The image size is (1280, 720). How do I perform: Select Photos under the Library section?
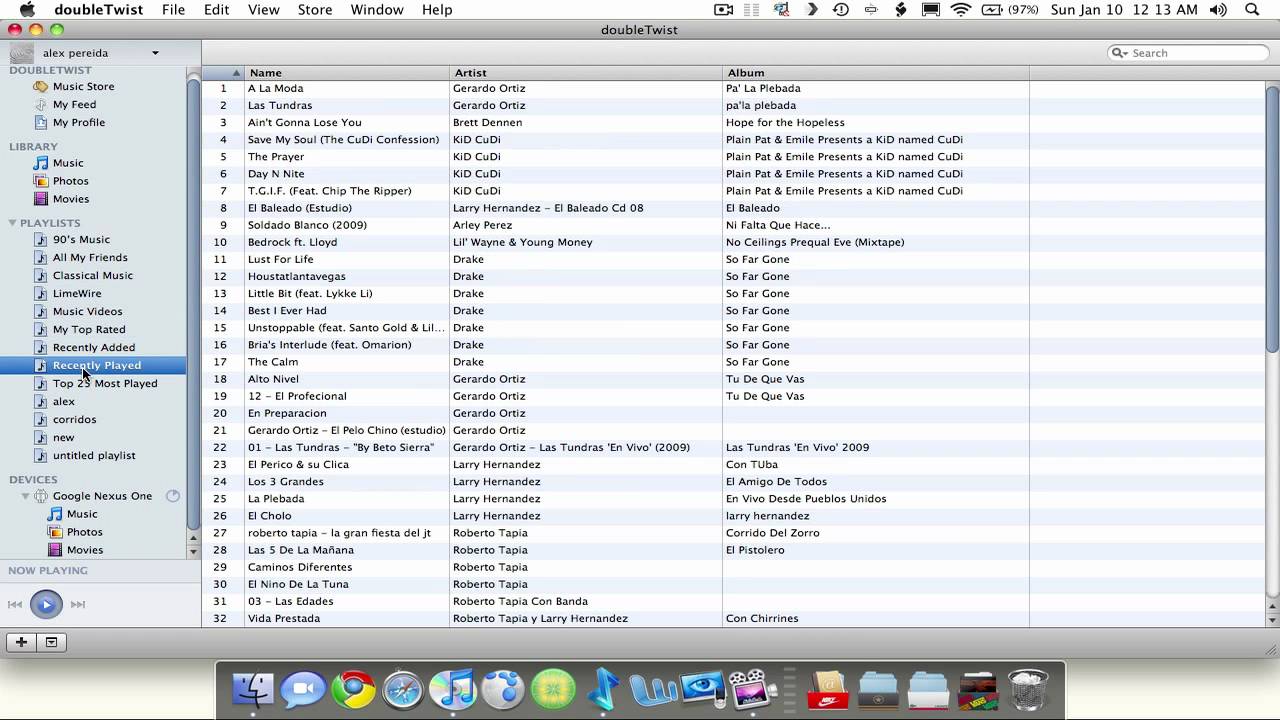[x=70, y=181]
